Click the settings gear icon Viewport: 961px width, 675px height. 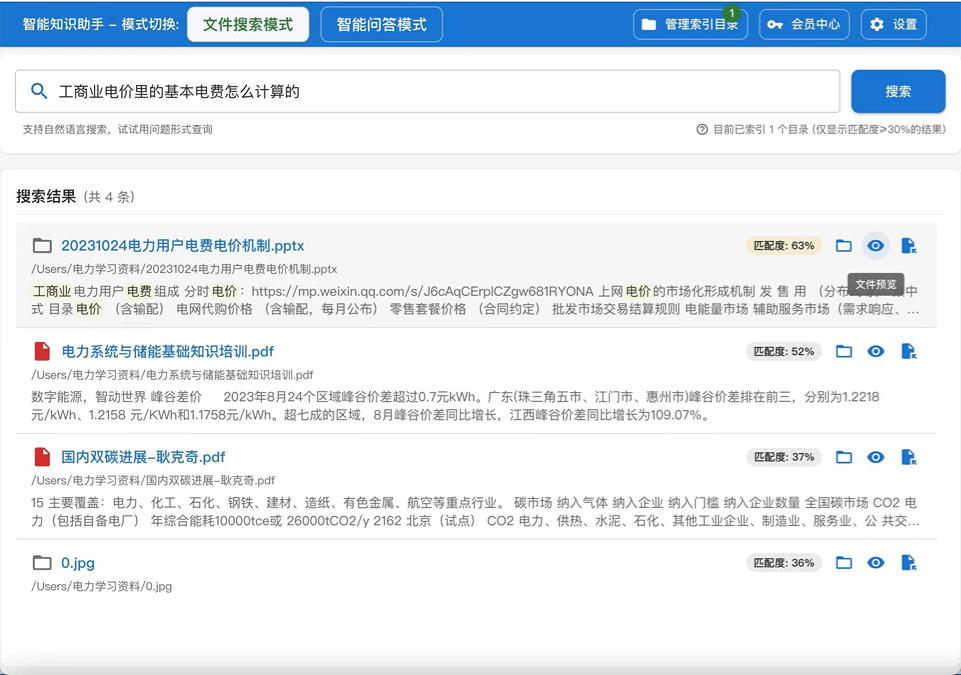point(874,24)
